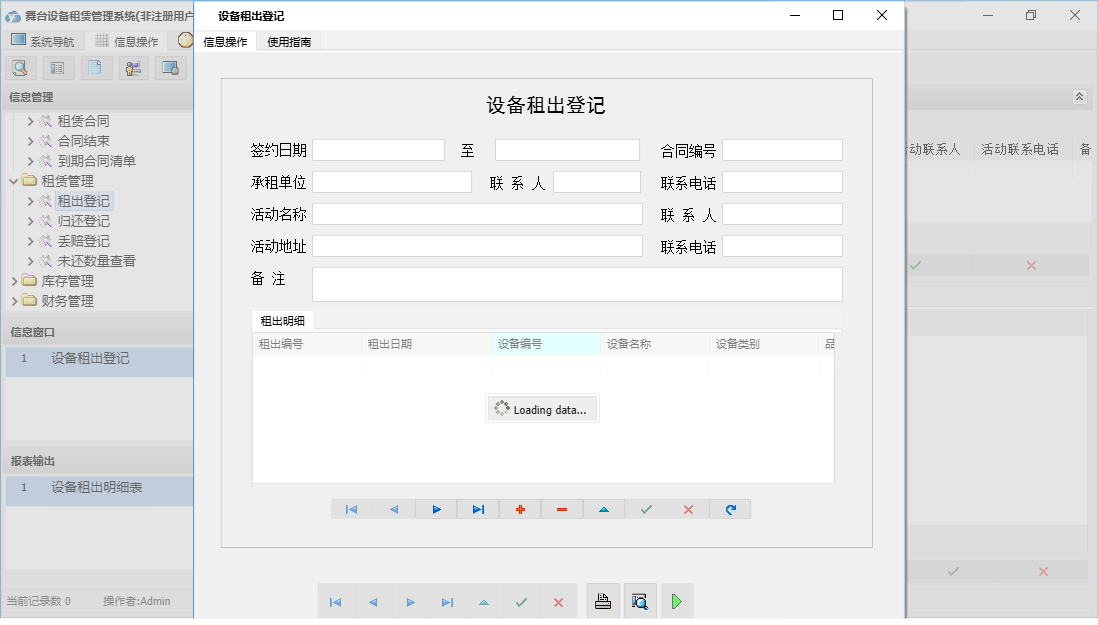Collapse the 租赁管理 folder
1098x625 pixels.
[14, 182]
